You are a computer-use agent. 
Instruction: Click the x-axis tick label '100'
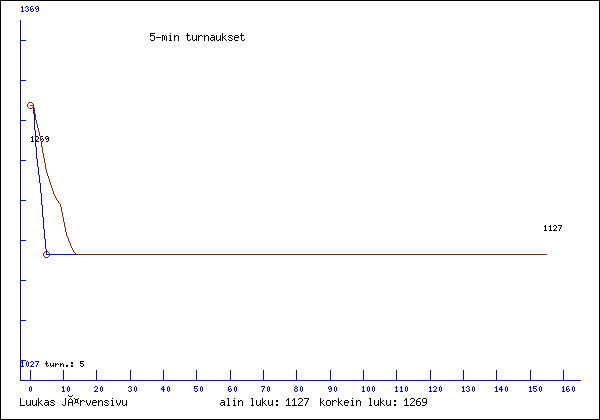tap(367, 388)
